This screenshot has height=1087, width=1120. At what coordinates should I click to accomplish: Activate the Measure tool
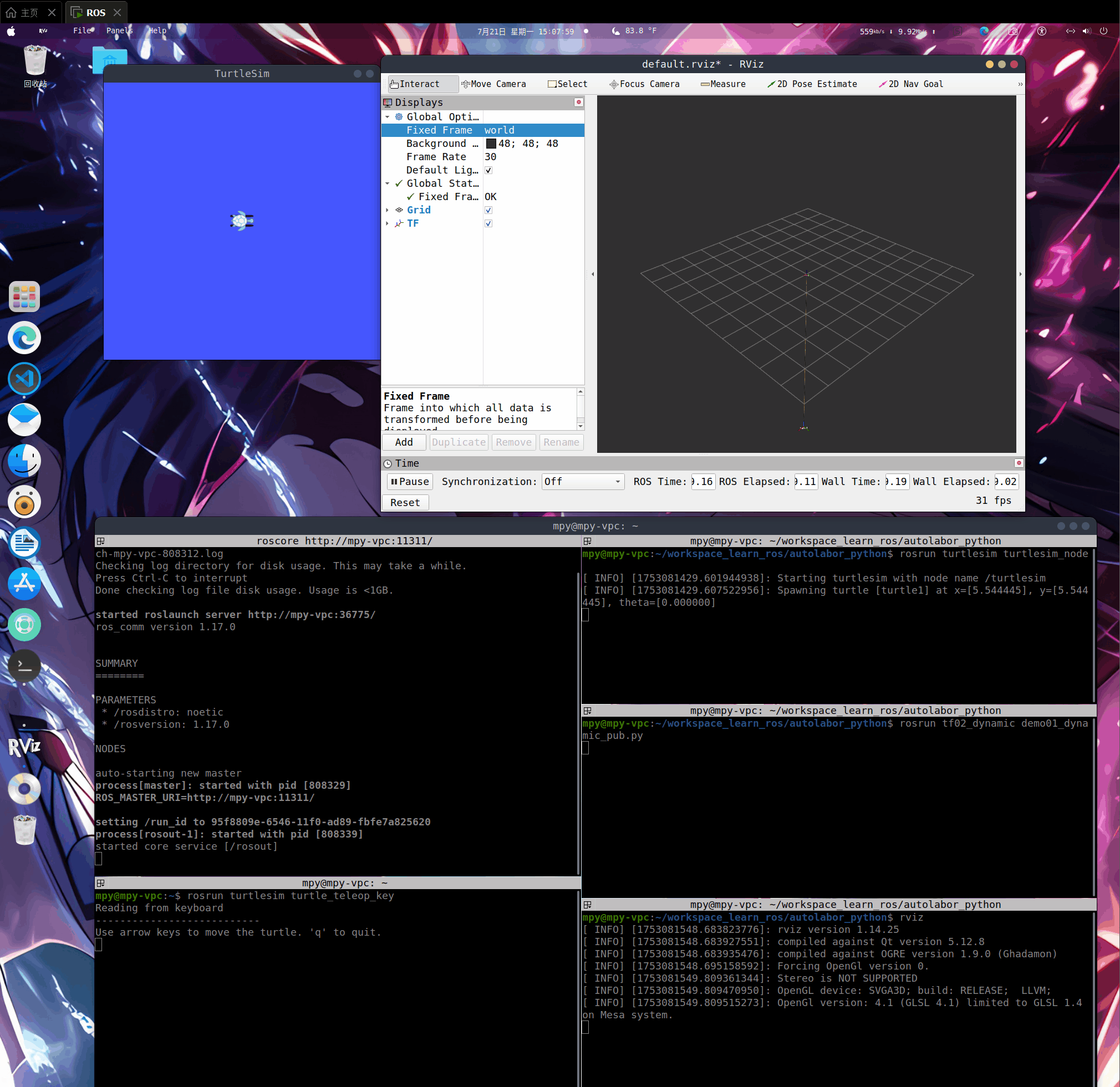[x=723, y=84]
